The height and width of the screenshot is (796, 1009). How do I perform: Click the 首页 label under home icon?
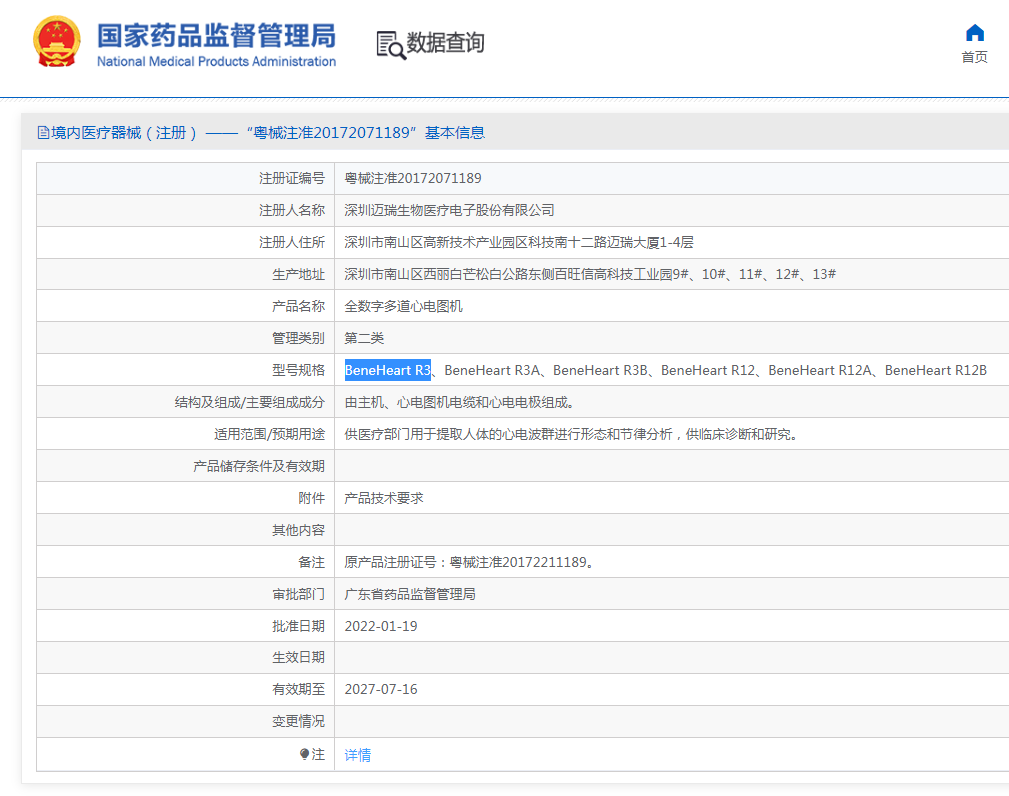[974, 57]
